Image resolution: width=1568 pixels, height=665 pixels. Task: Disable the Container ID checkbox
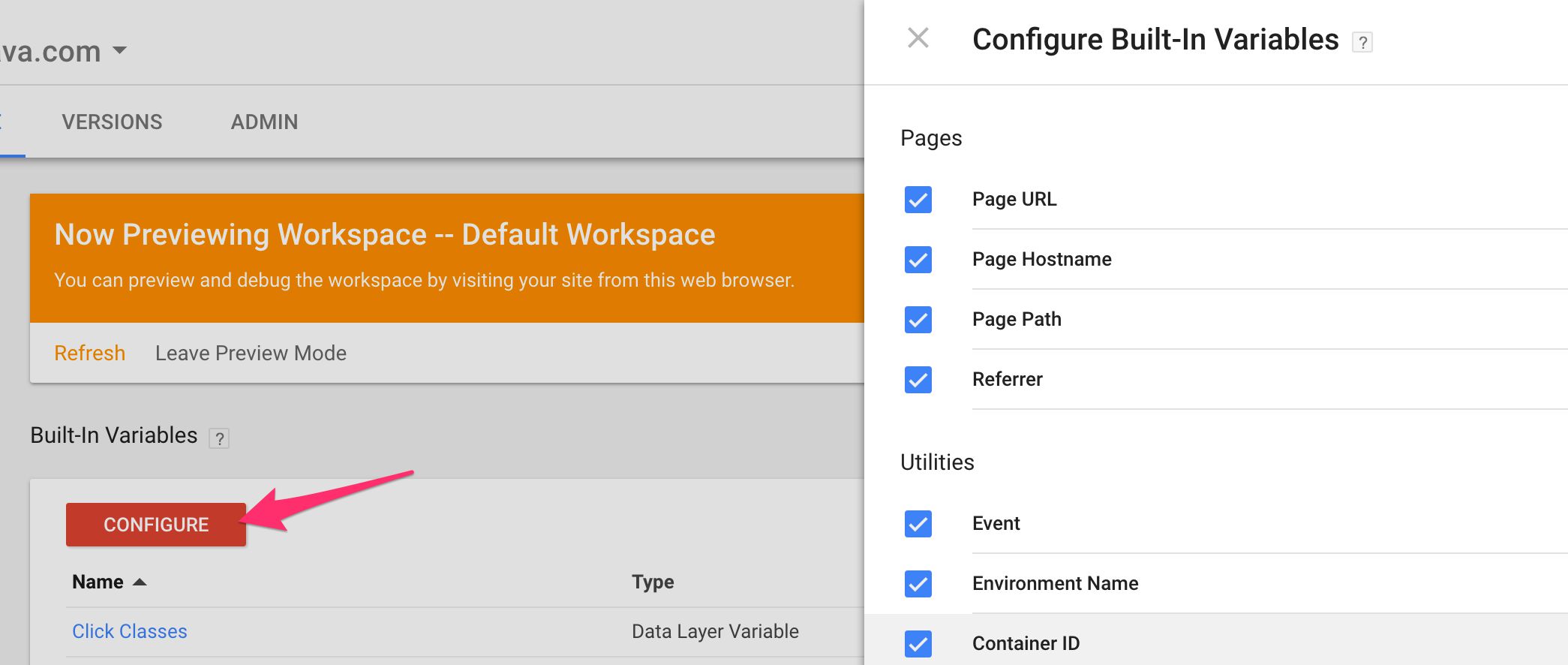pyautogui.click(x=918, y=644)
